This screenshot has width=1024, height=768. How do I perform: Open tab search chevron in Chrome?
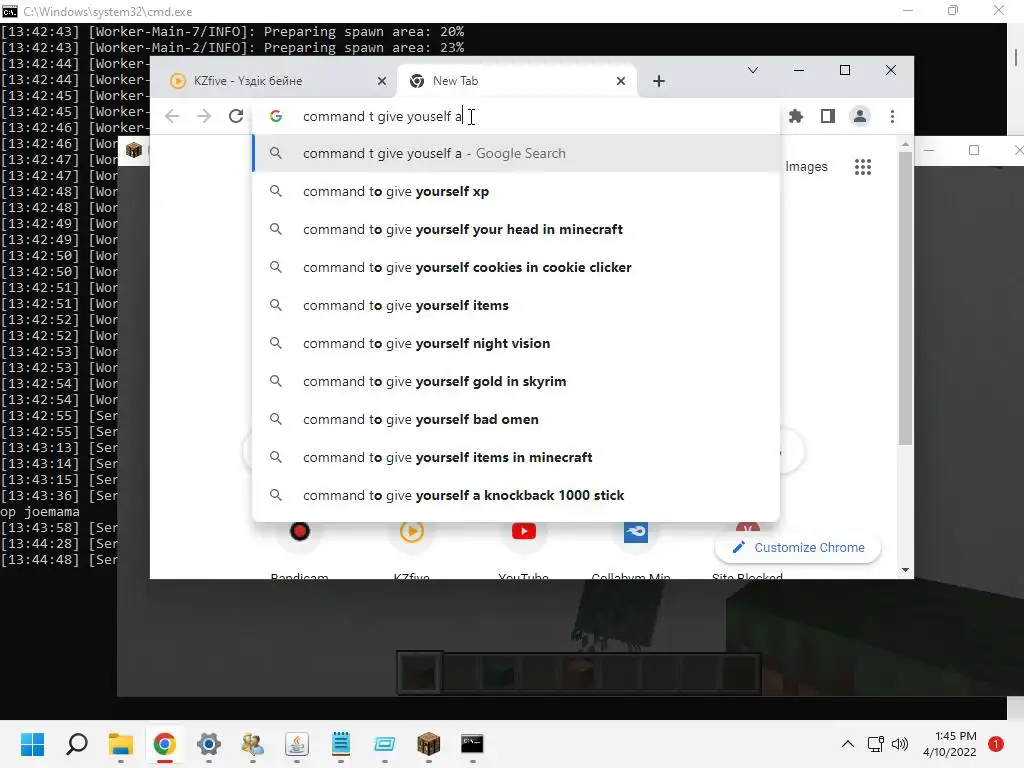coord(752,70)
